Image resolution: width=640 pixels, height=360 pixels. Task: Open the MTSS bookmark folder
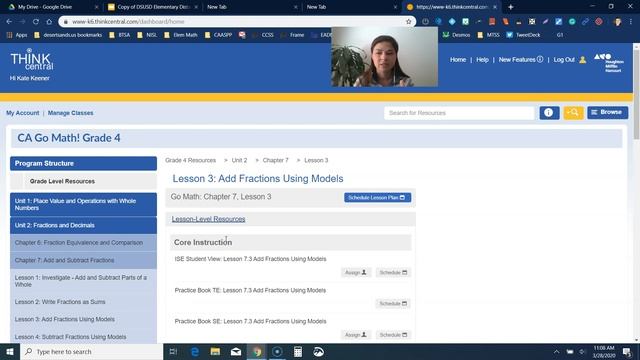coord(489,35)
